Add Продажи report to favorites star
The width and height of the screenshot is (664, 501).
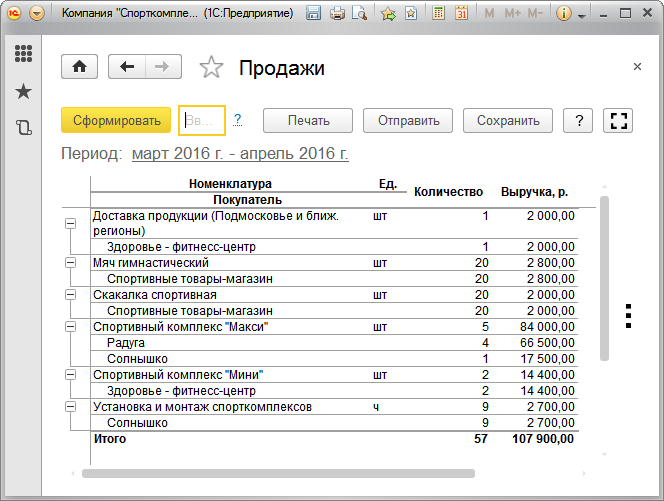click(x=211, y=67)
